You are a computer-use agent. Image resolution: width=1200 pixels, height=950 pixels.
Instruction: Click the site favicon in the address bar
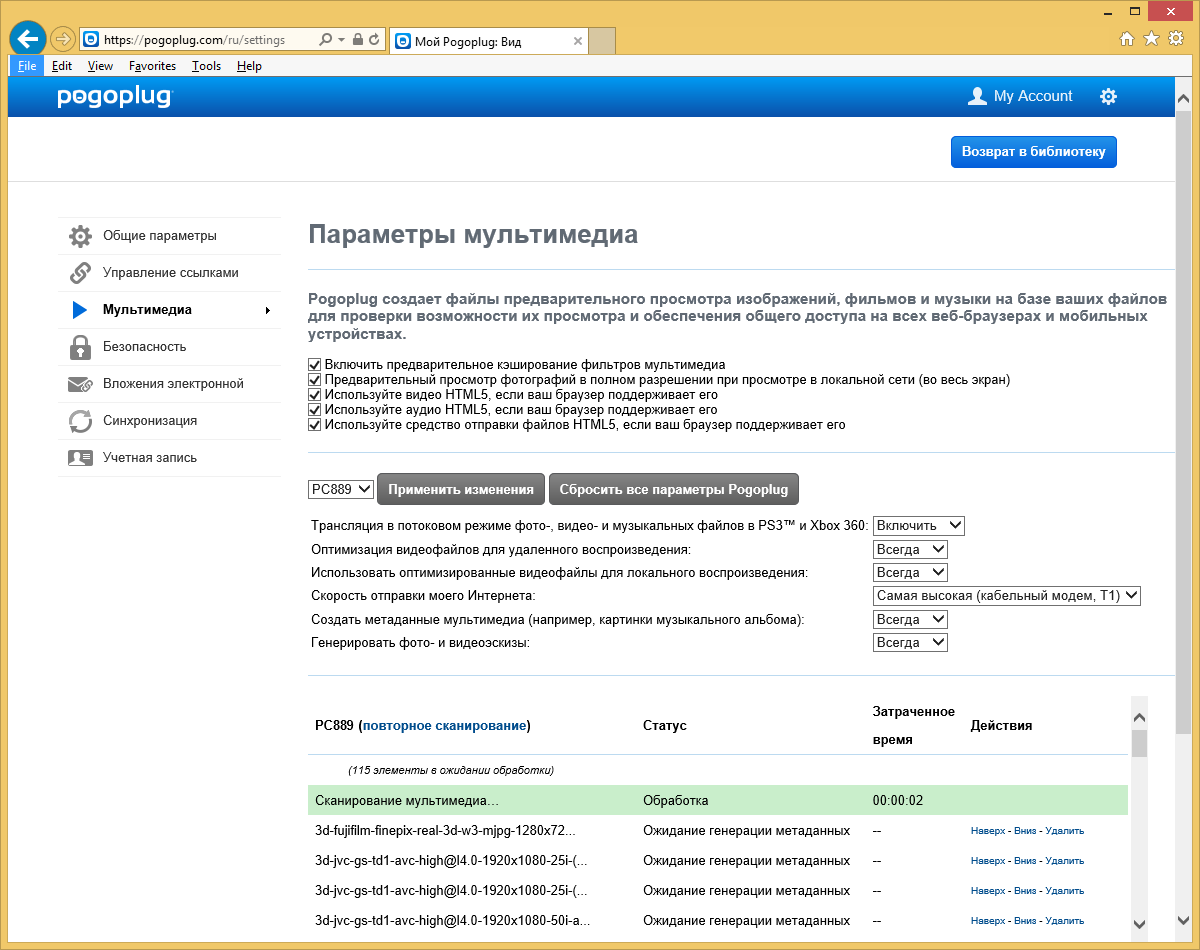[x=91, y=40]
